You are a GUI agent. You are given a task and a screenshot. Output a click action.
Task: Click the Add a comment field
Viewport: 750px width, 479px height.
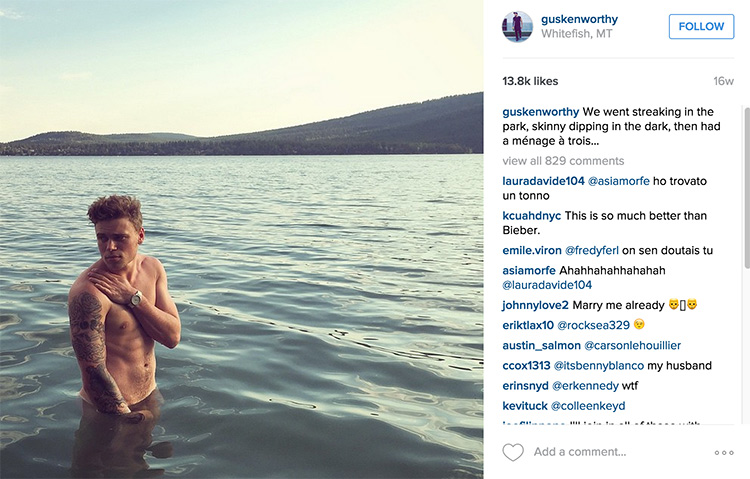click(610, 452)
